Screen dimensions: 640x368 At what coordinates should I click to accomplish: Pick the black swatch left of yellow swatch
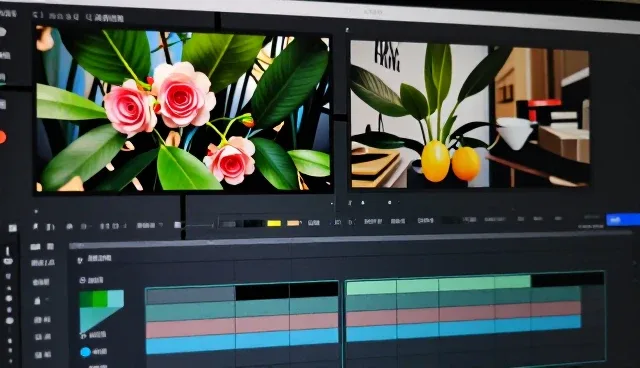(253, 223)
